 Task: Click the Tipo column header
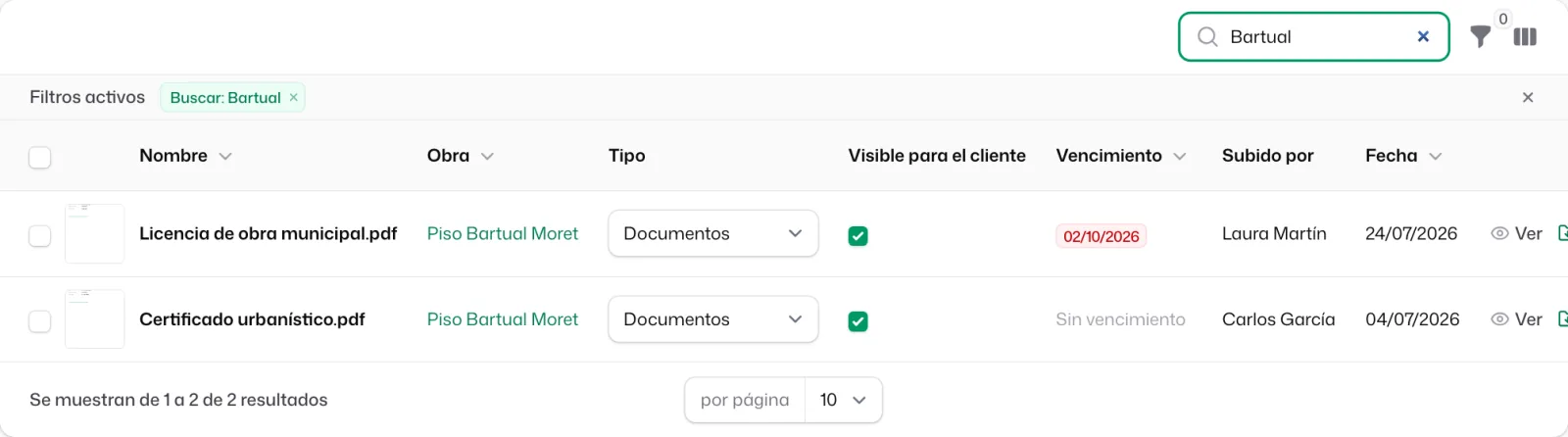626,156
